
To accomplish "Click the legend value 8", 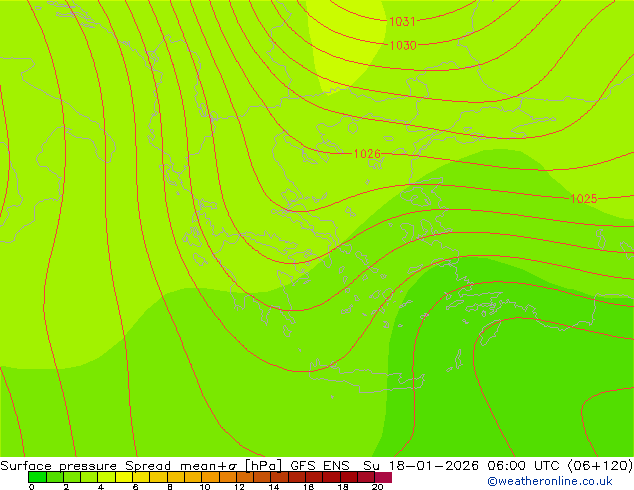I will click(170, 487).
